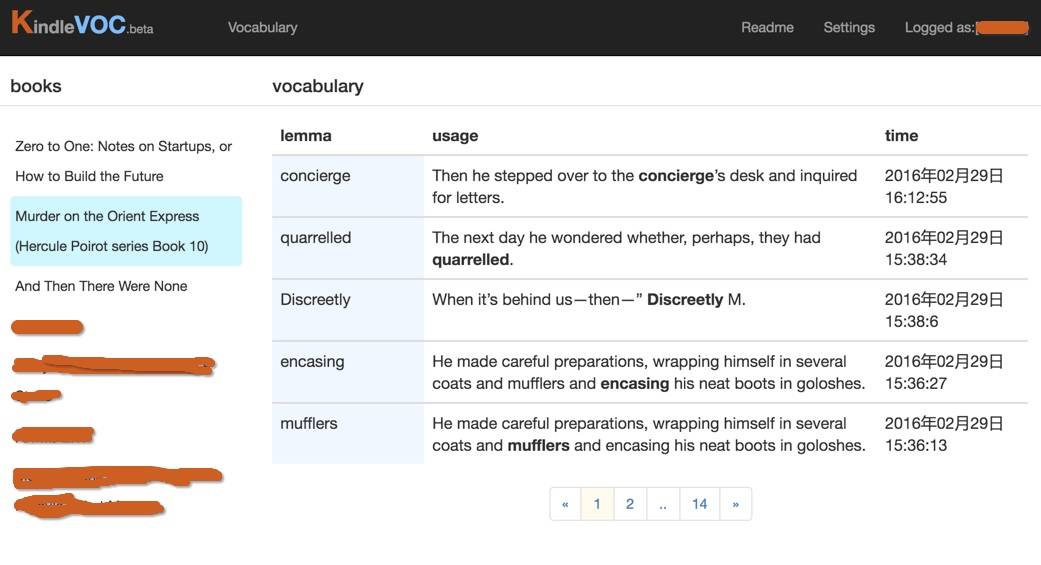Jump to last page 14
1041x565 pixels.
(699, 504)
